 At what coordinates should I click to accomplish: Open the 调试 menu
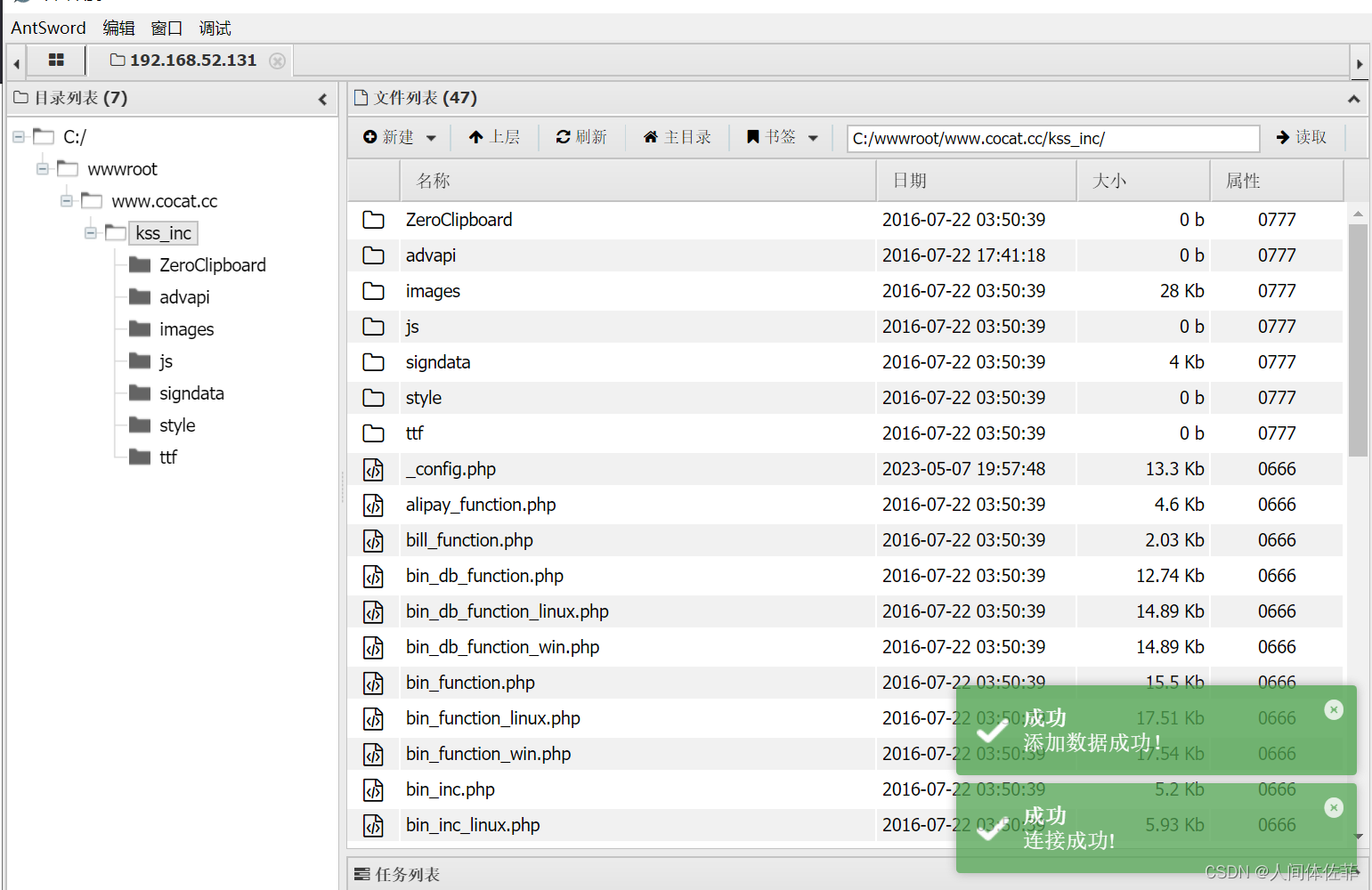215,28
